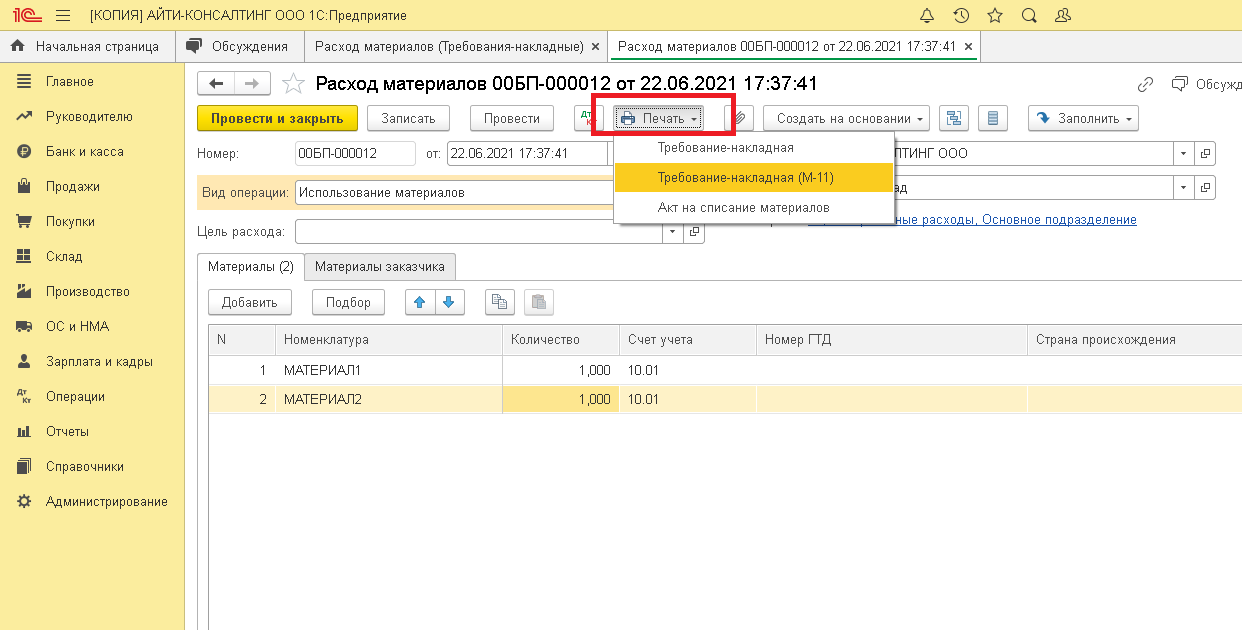Image resolution: width=1242 pixels, height=630 pixels.
Task: Click the back navigation arrow
Action: [216, 84]
